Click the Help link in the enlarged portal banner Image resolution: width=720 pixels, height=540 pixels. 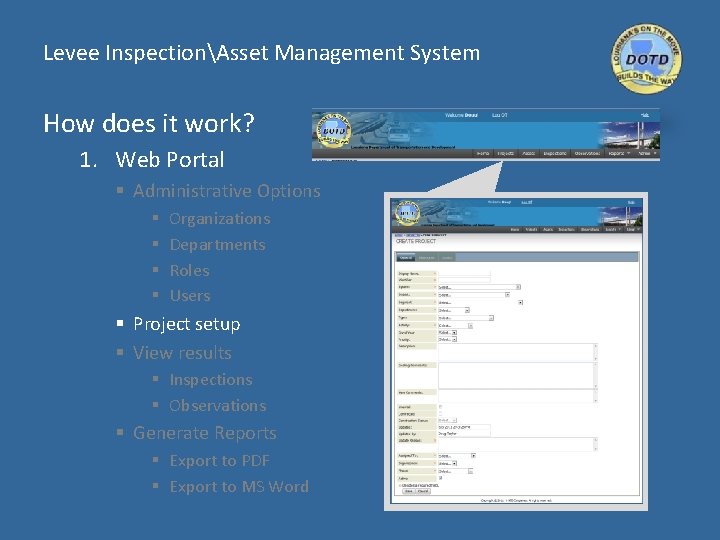[x=645, y=115]
